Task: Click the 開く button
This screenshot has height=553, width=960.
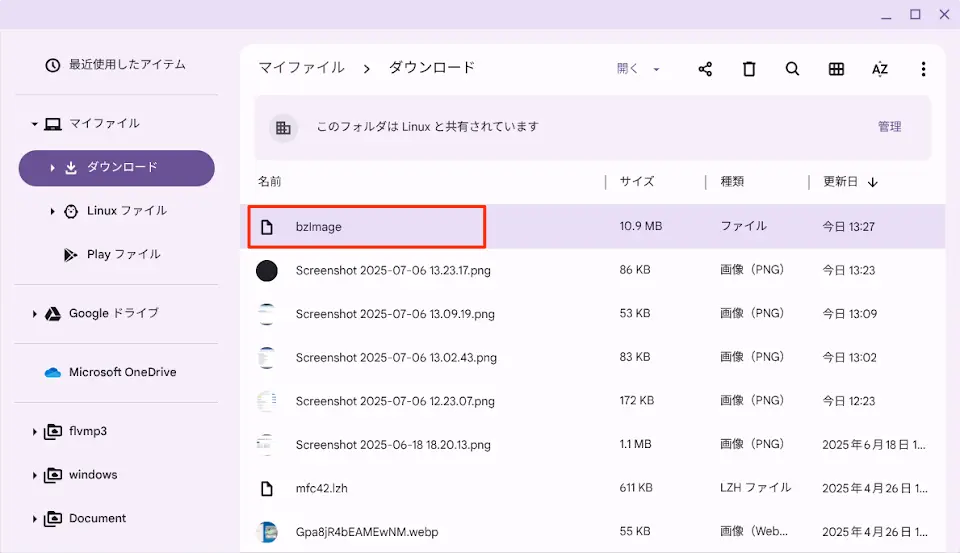Action: 627,69
